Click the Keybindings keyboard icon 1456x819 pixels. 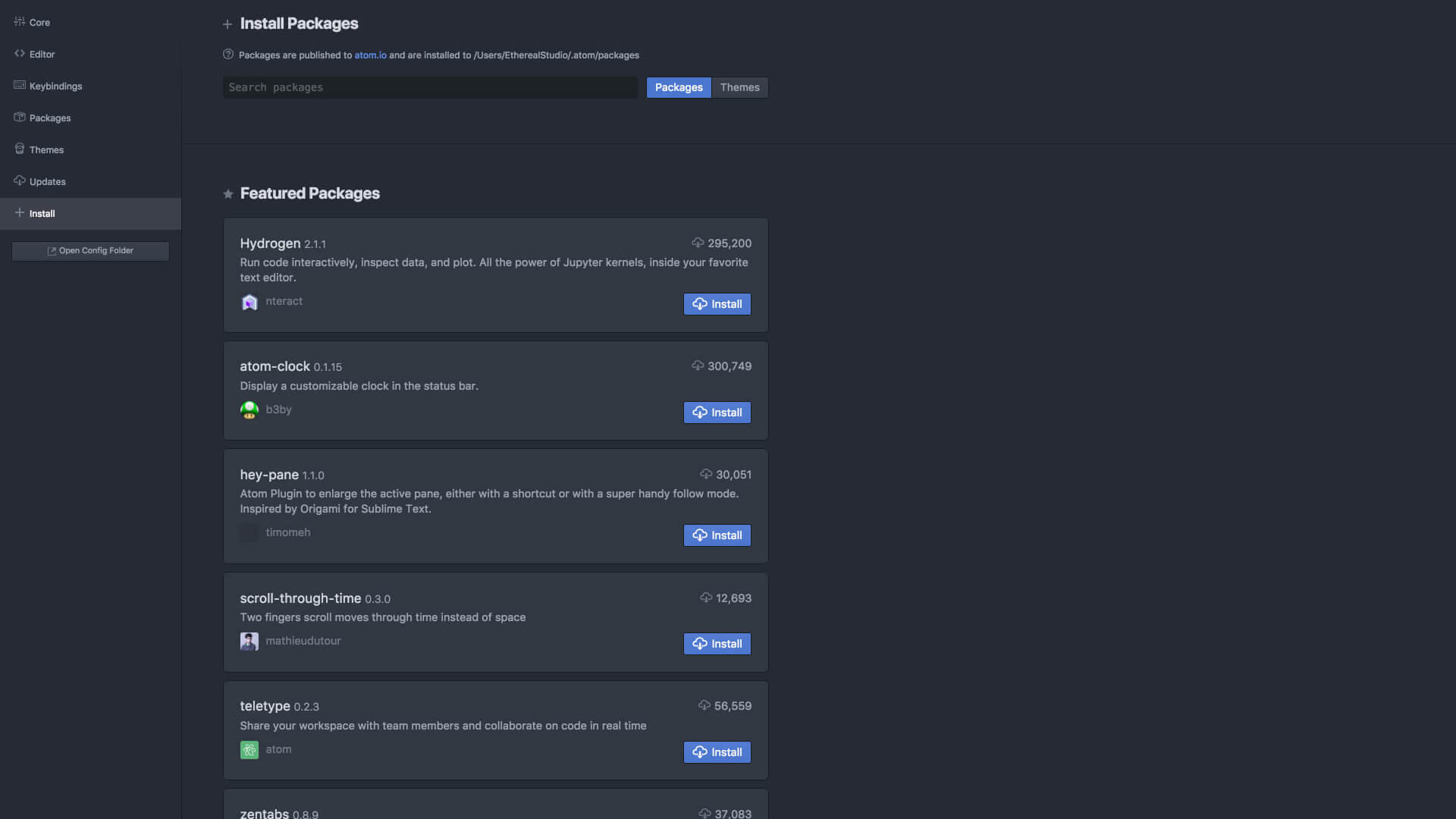coord(20,85)
